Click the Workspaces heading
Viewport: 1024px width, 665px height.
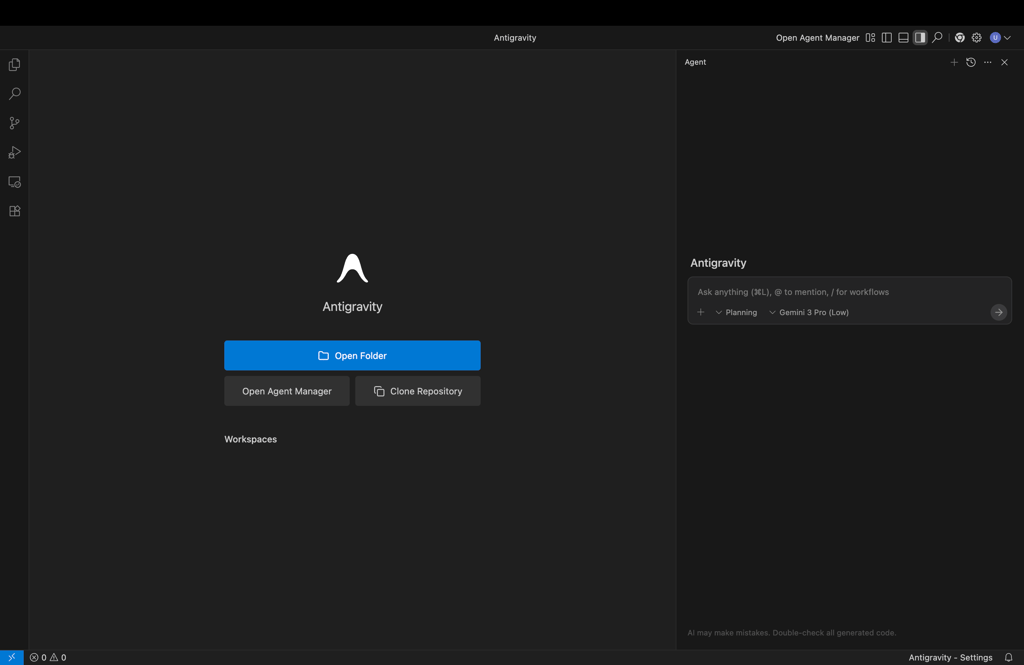click(x=250, y=439)
